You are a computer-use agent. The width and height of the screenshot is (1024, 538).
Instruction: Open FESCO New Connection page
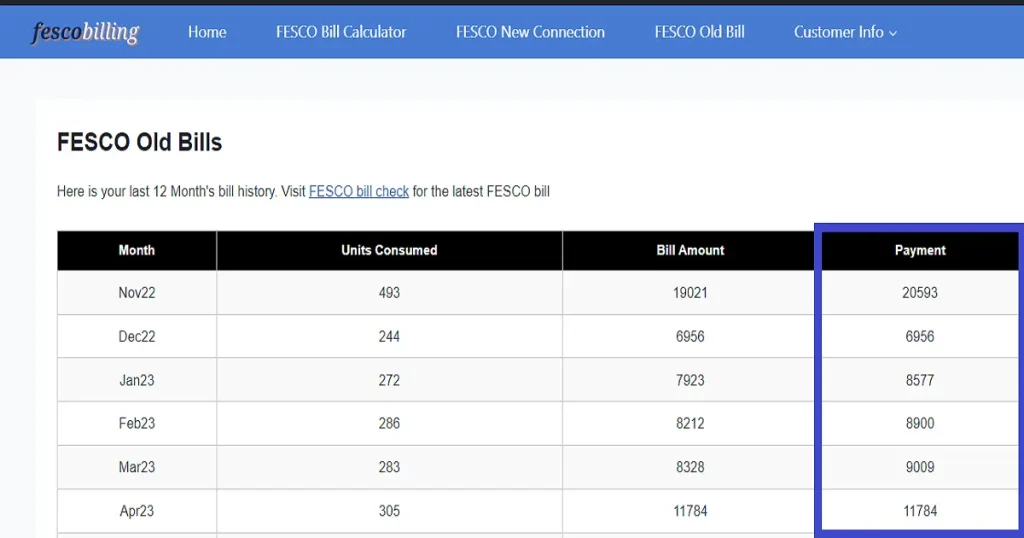tap(530, 32)
